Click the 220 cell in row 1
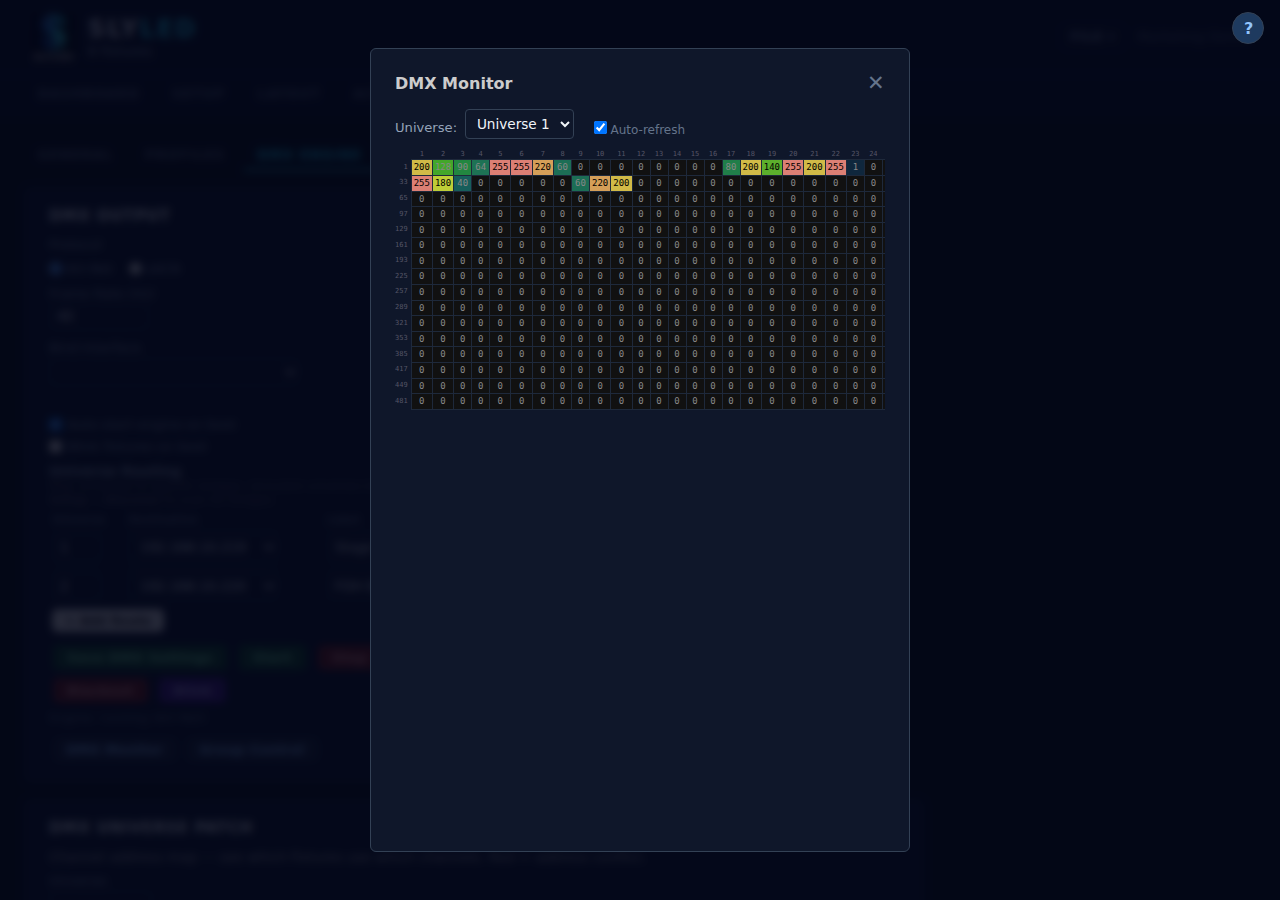 pos(543,168)
